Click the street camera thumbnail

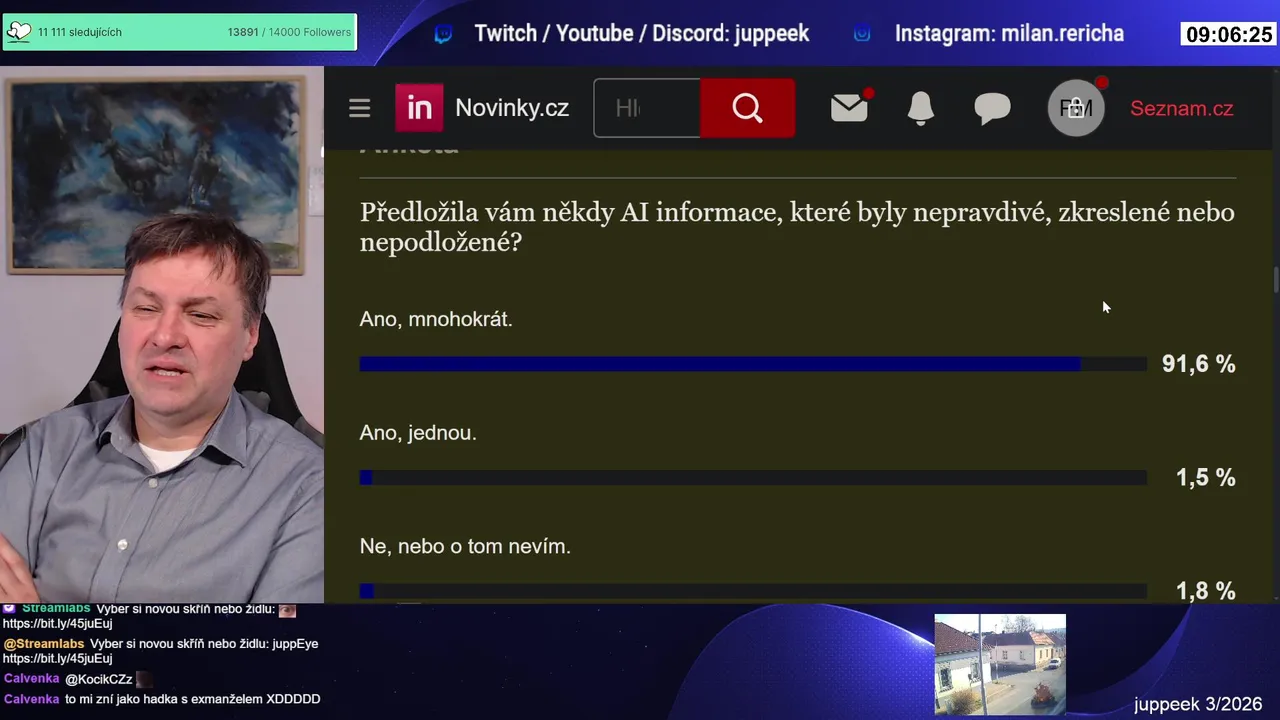click(1000, 665)
